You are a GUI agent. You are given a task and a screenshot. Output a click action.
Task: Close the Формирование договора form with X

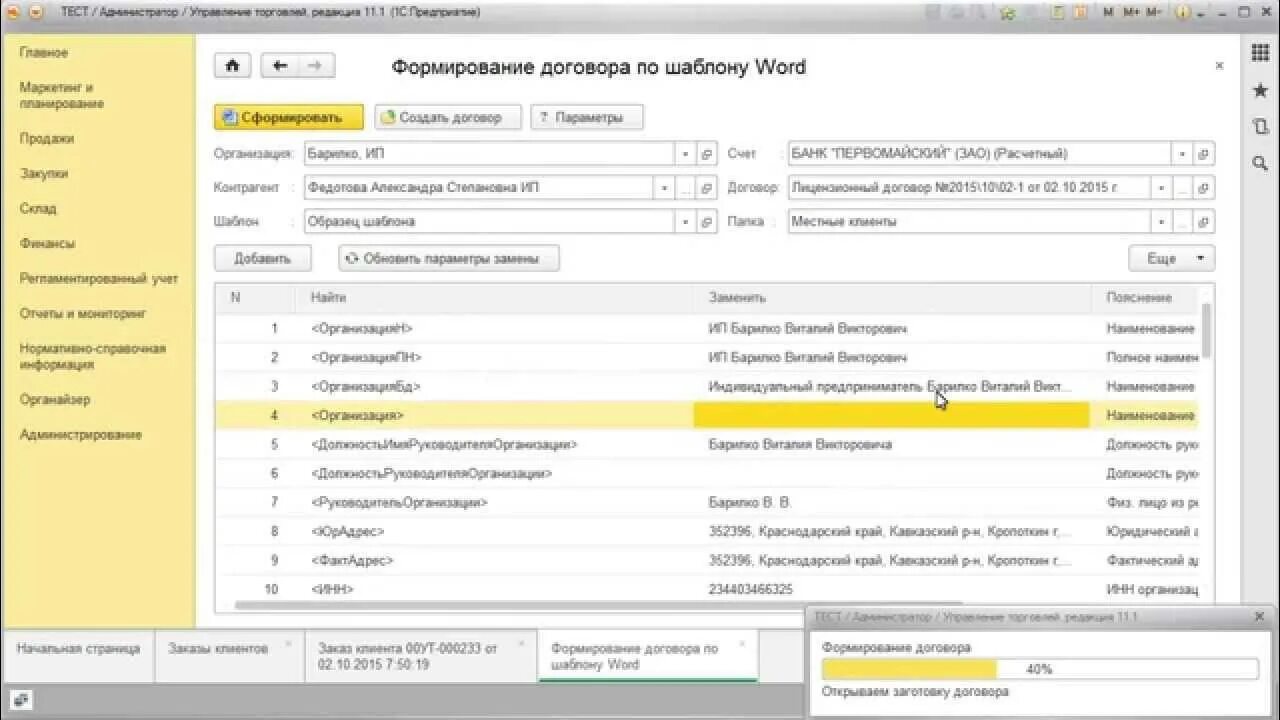[1219, 66]
